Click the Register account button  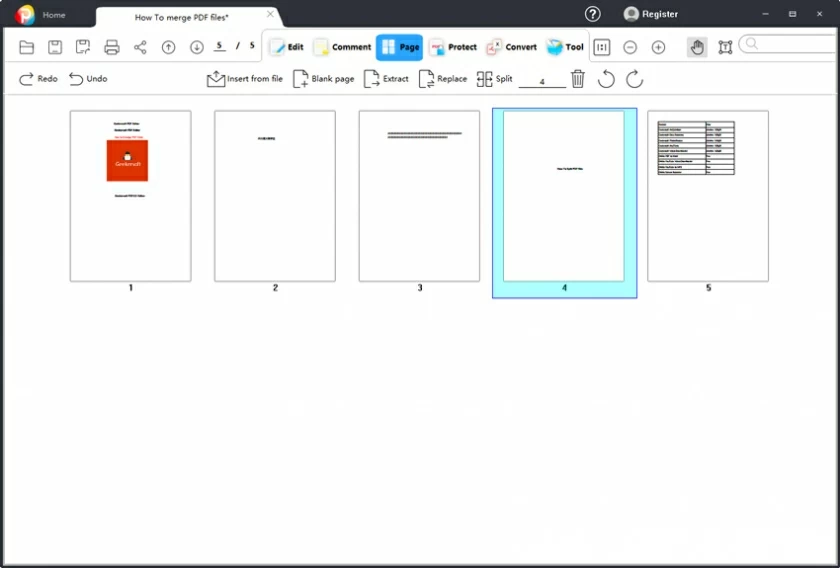pyautogui.click(x=651, y=14)
